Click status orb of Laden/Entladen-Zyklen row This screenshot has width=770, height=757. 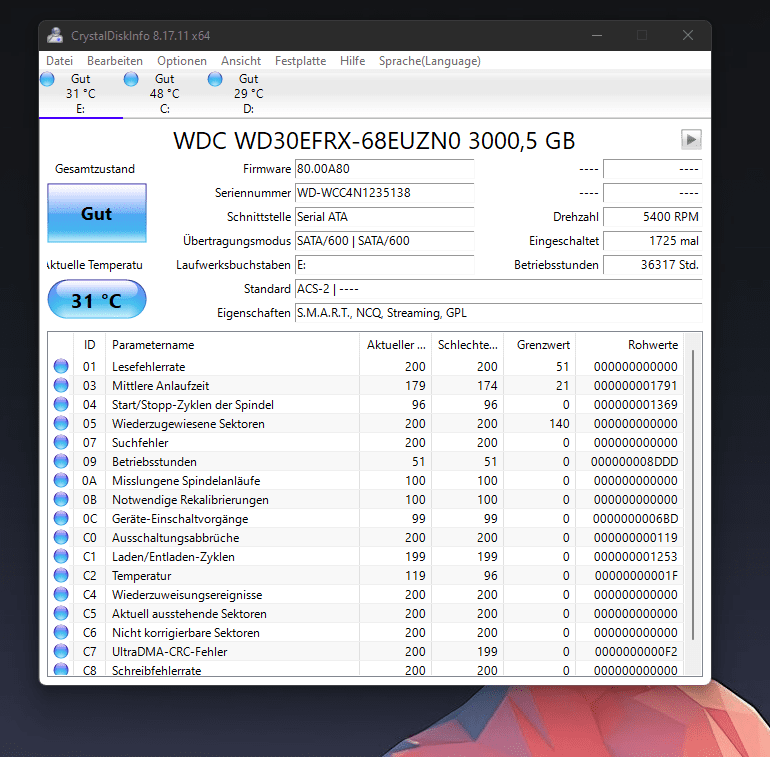[x=61, y=556]
